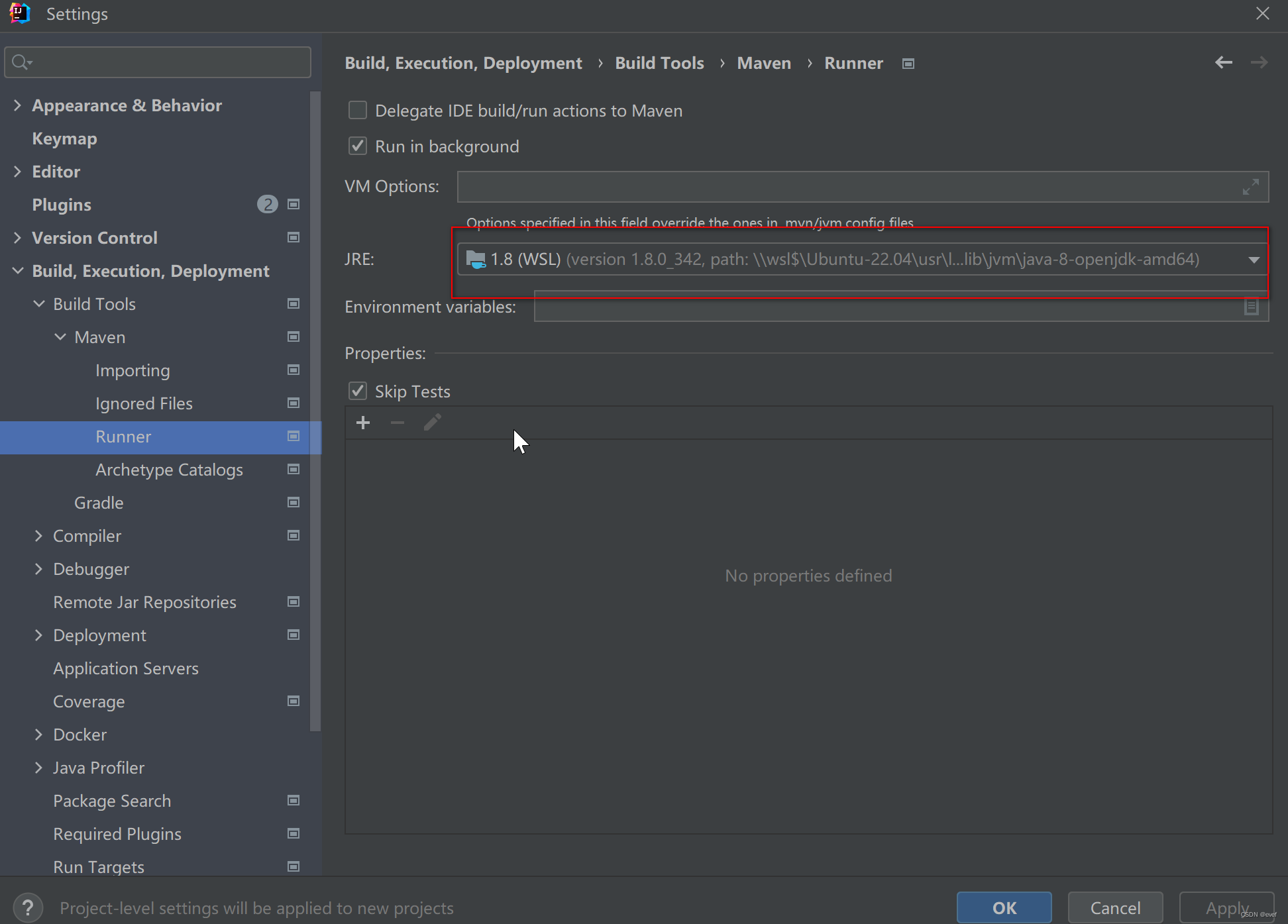Select Keymap in settings tree
Screen dimensions: 1288x924
(64, 138)
